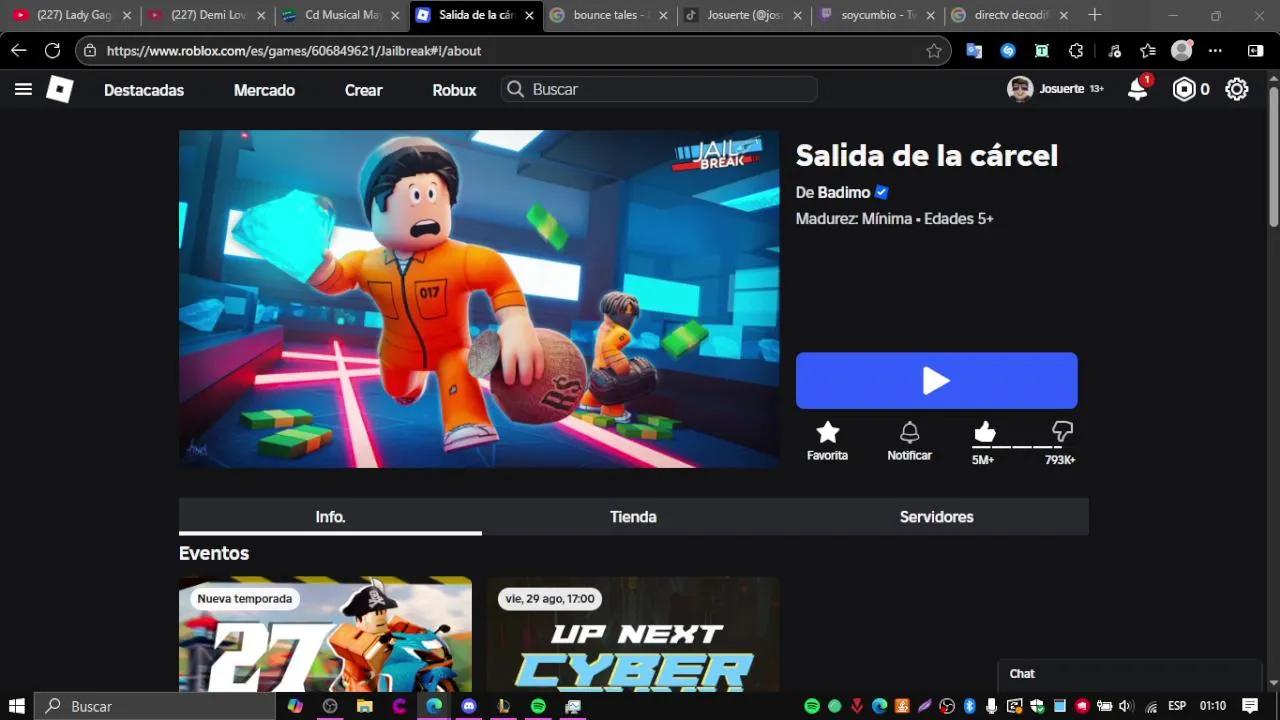Click the Roblox logo home icon

(x=60, y=89)
